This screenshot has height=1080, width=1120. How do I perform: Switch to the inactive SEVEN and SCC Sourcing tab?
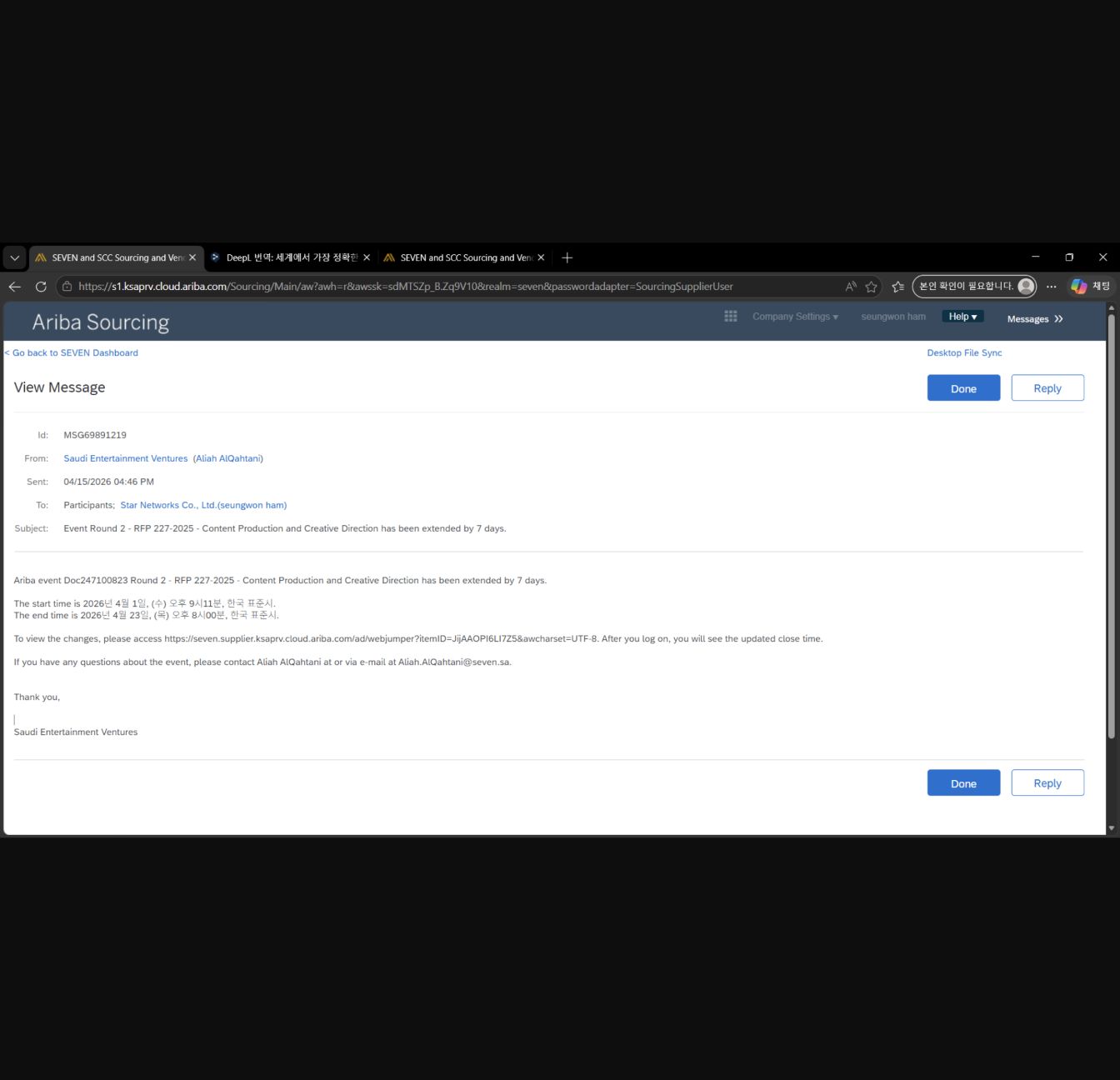click(465, 258)
